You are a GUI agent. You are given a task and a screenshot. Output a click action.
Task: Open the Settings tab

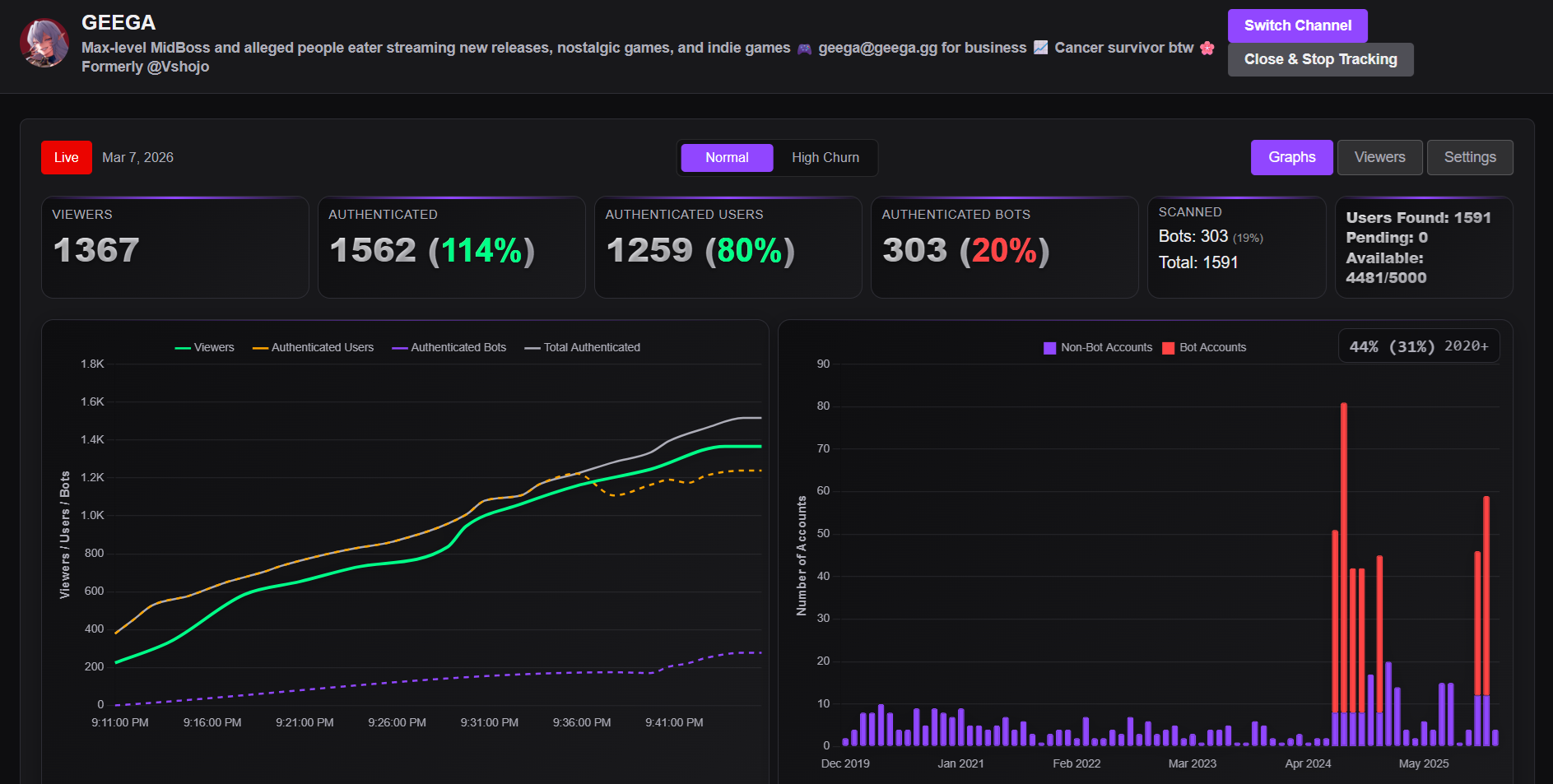pyautogui.click(x=1469, y=157)
